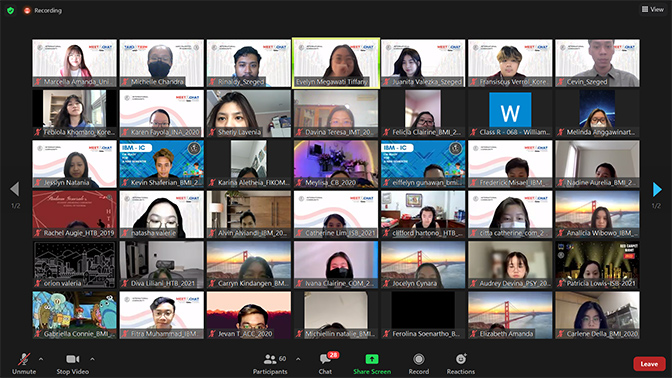Image resolution: width=672 pixels, height=378 pixels.
Task: Select Ivana Clairine_COM video tile
Action: (336, 265)
